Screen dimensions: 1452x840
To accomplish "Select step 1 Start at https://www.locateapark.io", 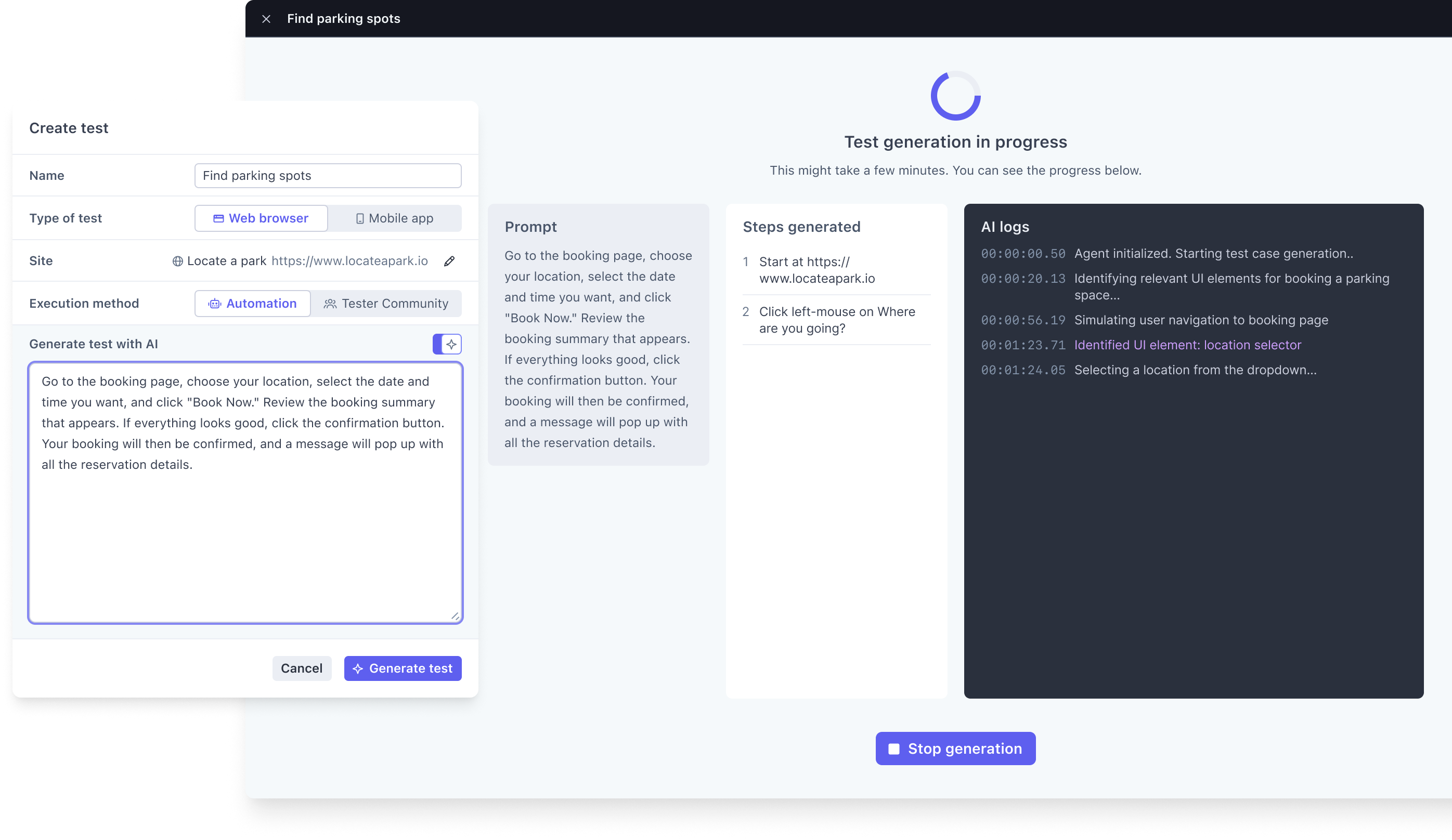I will (837, 270).
